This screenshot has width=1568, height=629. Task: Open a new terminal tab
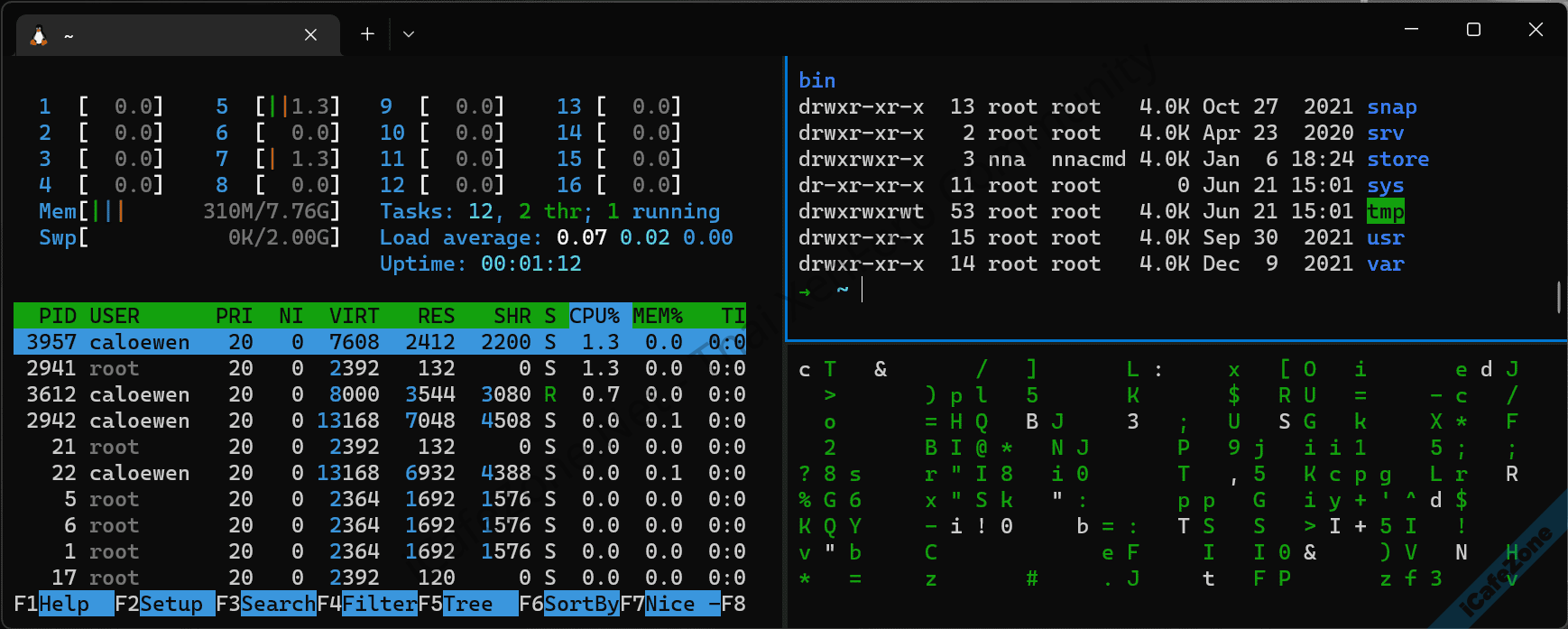[x=367, y=34]
